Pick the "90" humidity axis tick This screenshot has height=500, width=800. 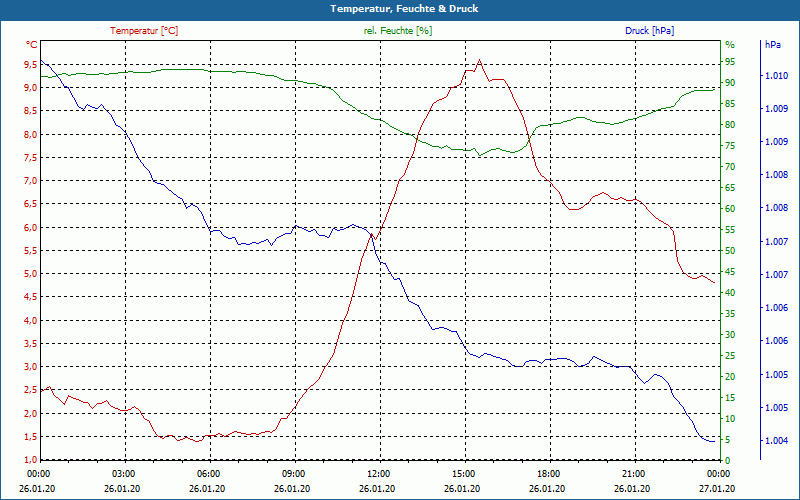(x=730, y=83)
